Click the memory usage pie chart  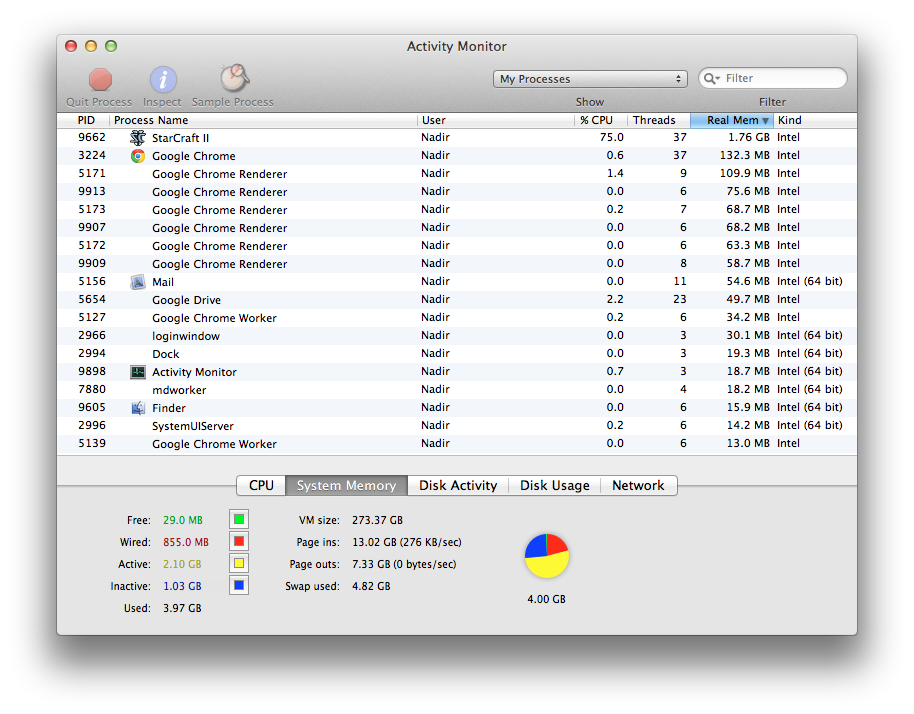pyautogui.click(x=547, y=555)
